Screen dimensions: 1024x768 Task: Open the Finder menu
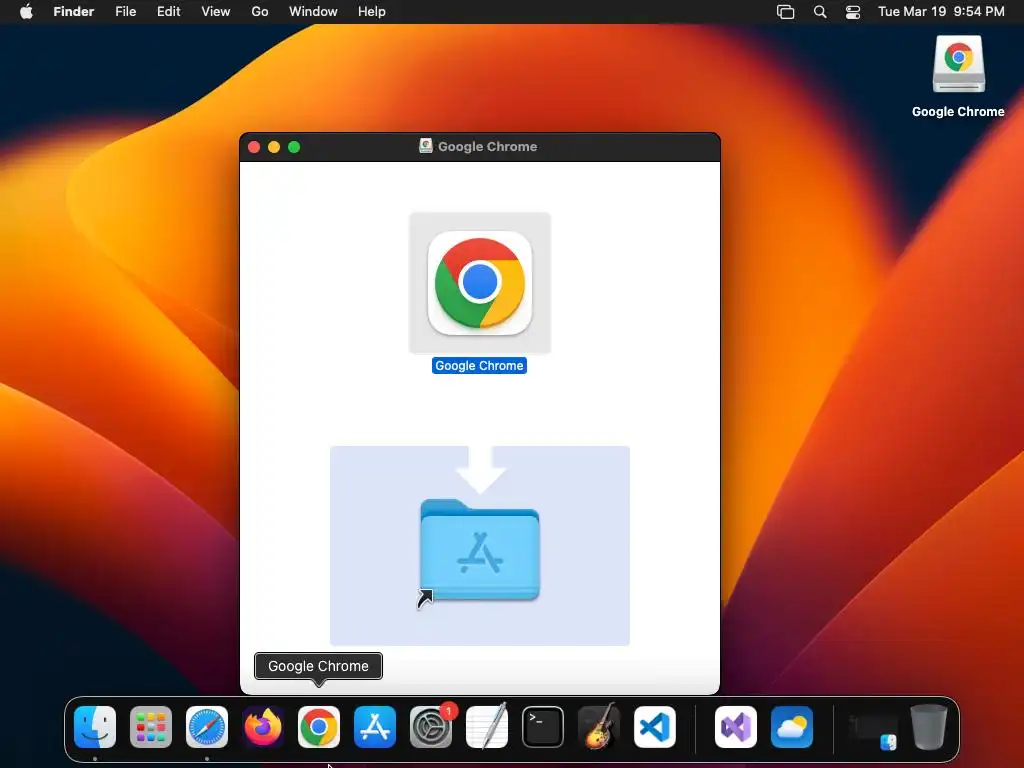(x=74, y=12)
